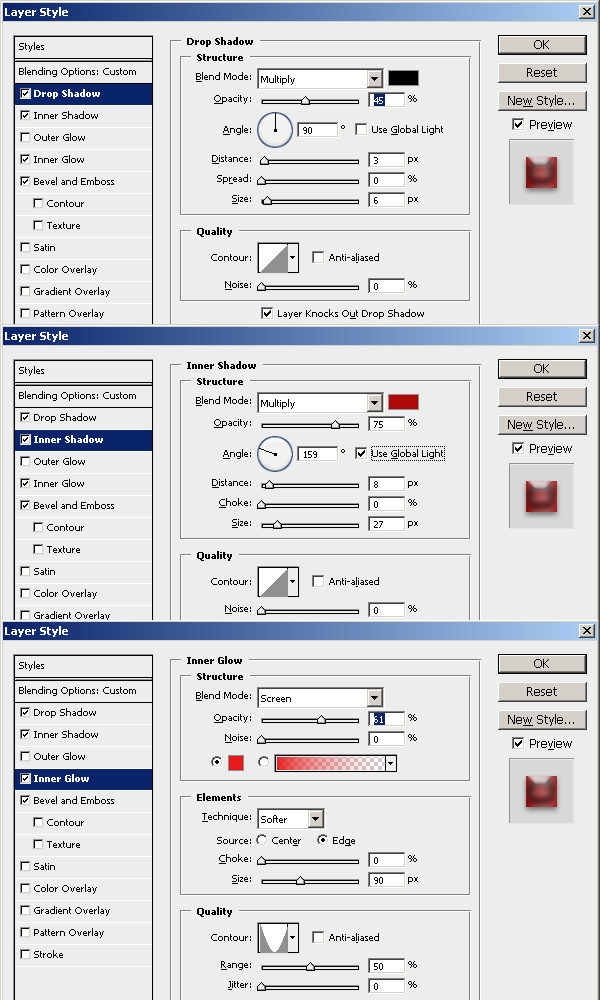Select the Center source radio button
The height and width of the screenshot is (1000, 600).
click(262, 840)
